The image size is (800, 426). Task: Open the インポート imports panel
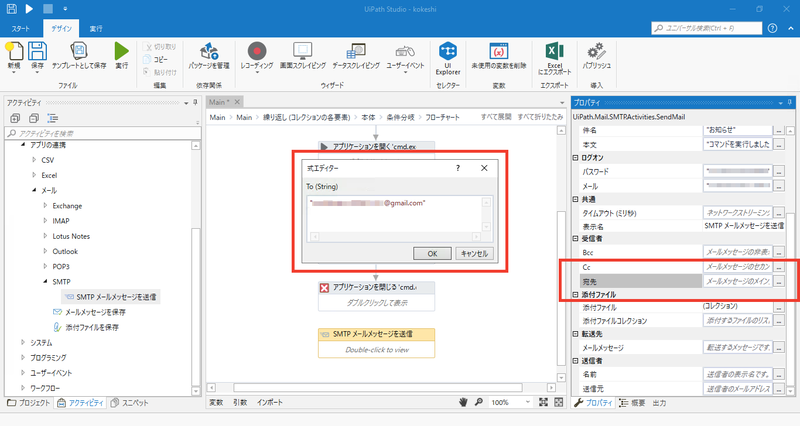click(x=269, y=402)
